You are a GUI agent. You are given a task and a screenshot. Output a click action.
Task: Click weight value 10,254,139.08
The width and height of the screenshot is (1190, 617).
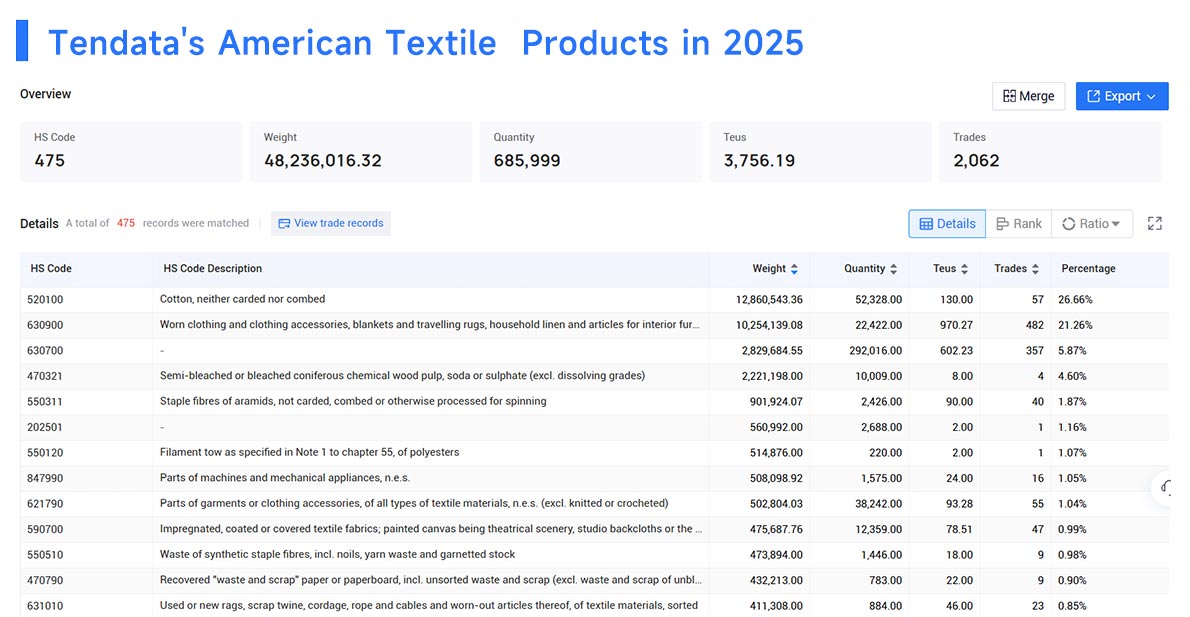tap(769, 325)
